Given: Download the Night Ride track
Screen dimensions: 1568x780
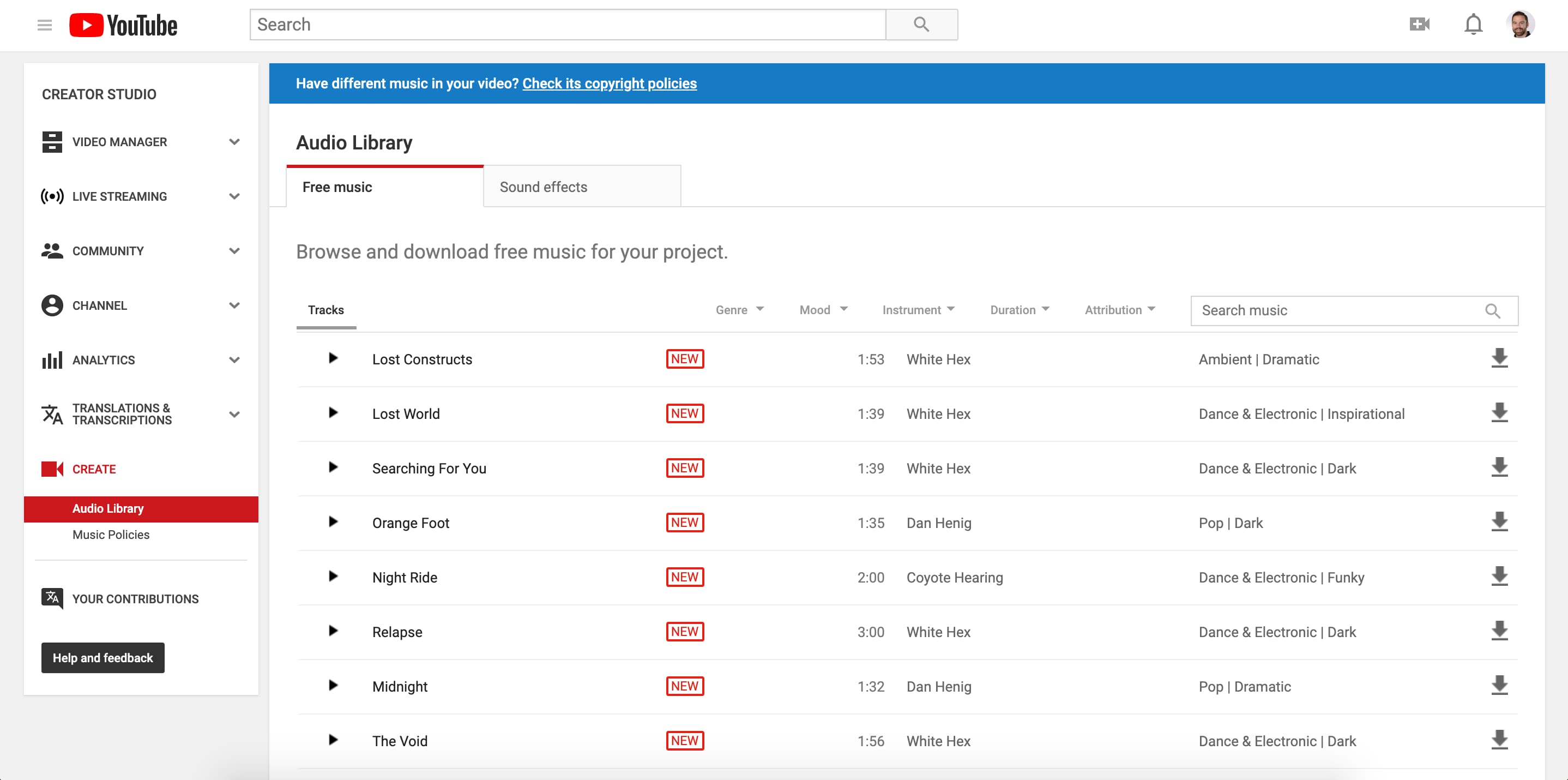Looking at the screenshot, I should click(x=1499, y=576).
